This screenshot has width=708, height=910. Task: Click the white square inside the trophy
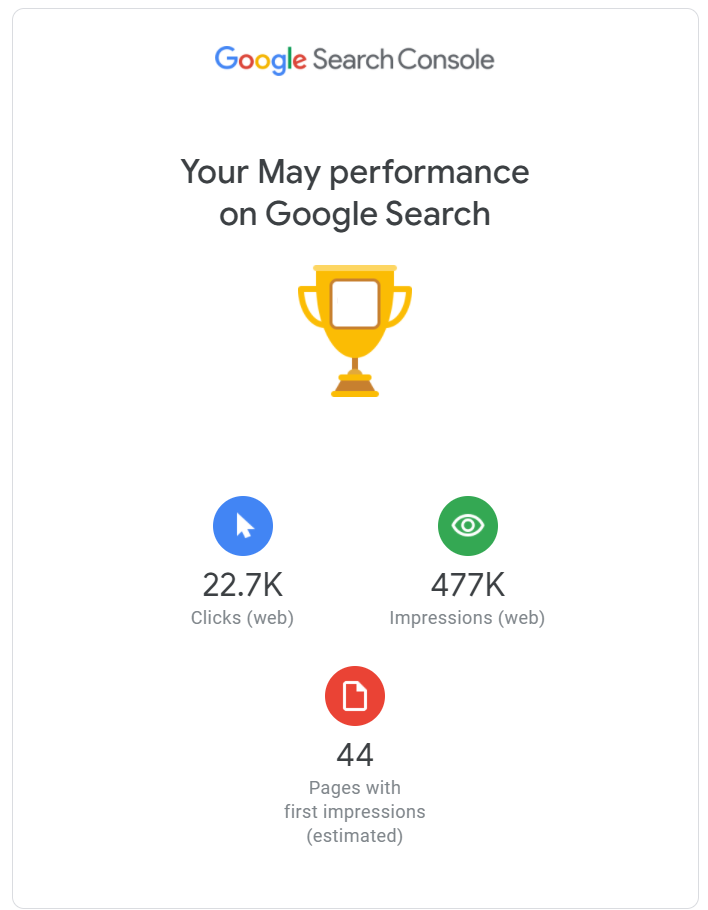pos(355,304)
